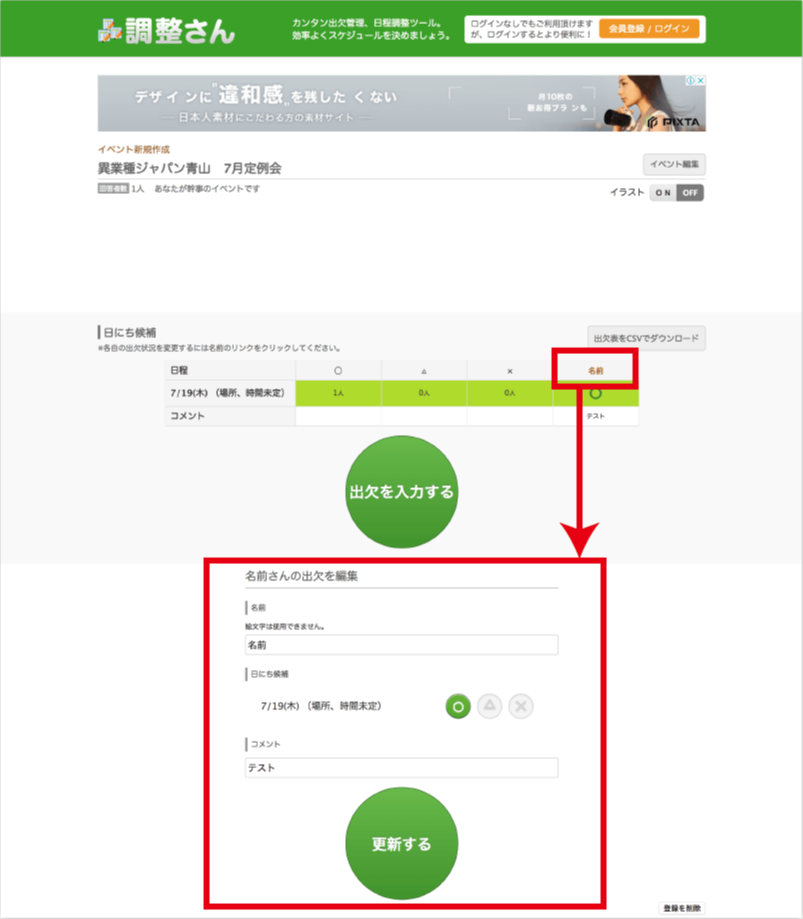
Task: Download attendance table as CSV
Action: 646,339
